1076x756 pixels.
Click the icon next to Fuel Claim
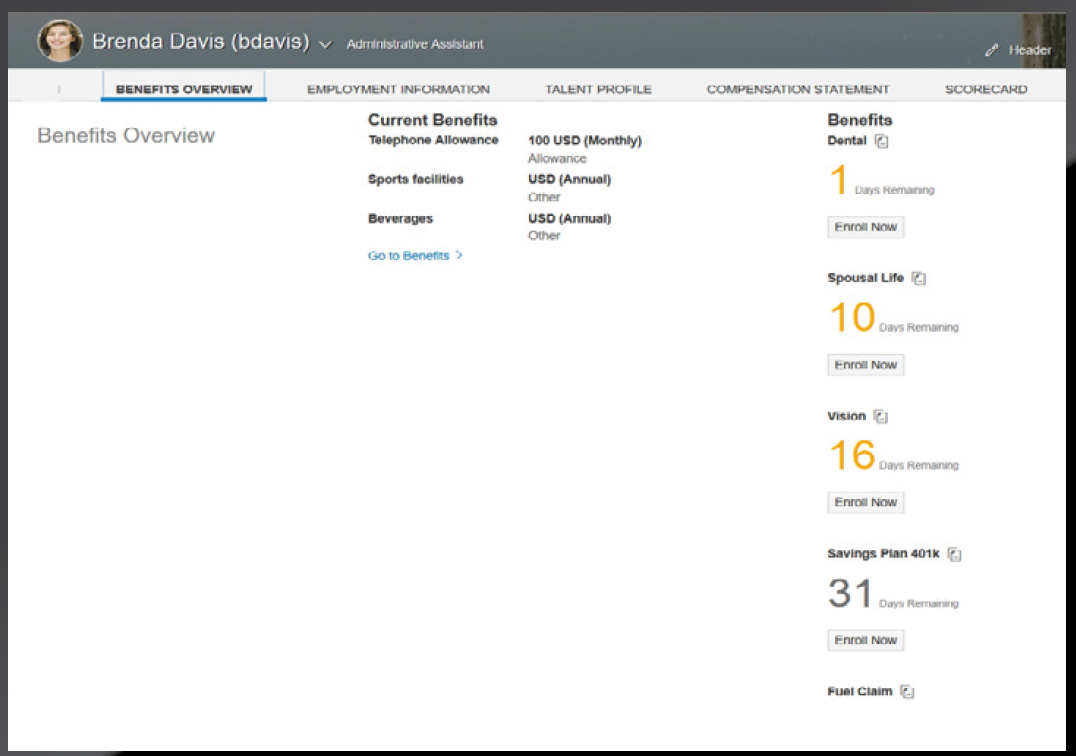907,691
